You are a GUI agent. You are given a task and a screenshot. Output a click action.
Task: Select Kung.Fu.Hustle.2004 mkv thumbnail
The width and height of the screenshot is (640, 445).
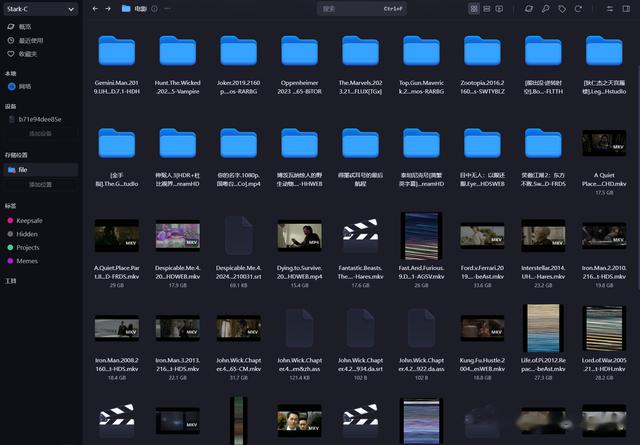[x=482, y=328]
